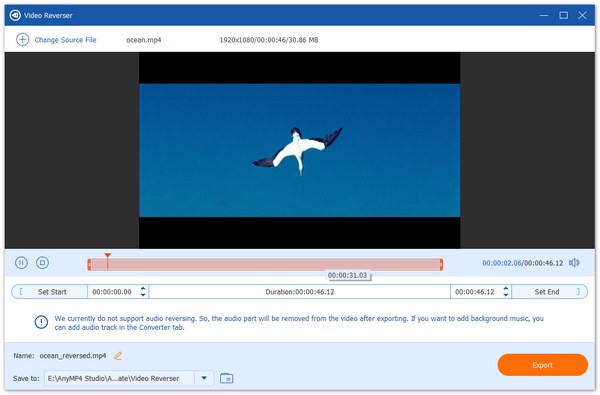
Task: Focus the start time field 00:00:00.00
Action: click(x=112, y=292)
